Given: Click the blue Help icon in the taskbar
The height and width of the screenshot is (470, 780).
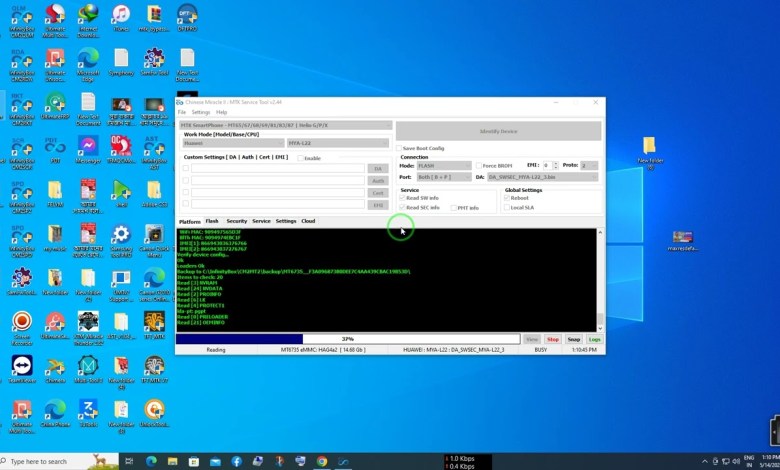Looking at the screenshot, I should pyautogui.click(x=236, y=461).
